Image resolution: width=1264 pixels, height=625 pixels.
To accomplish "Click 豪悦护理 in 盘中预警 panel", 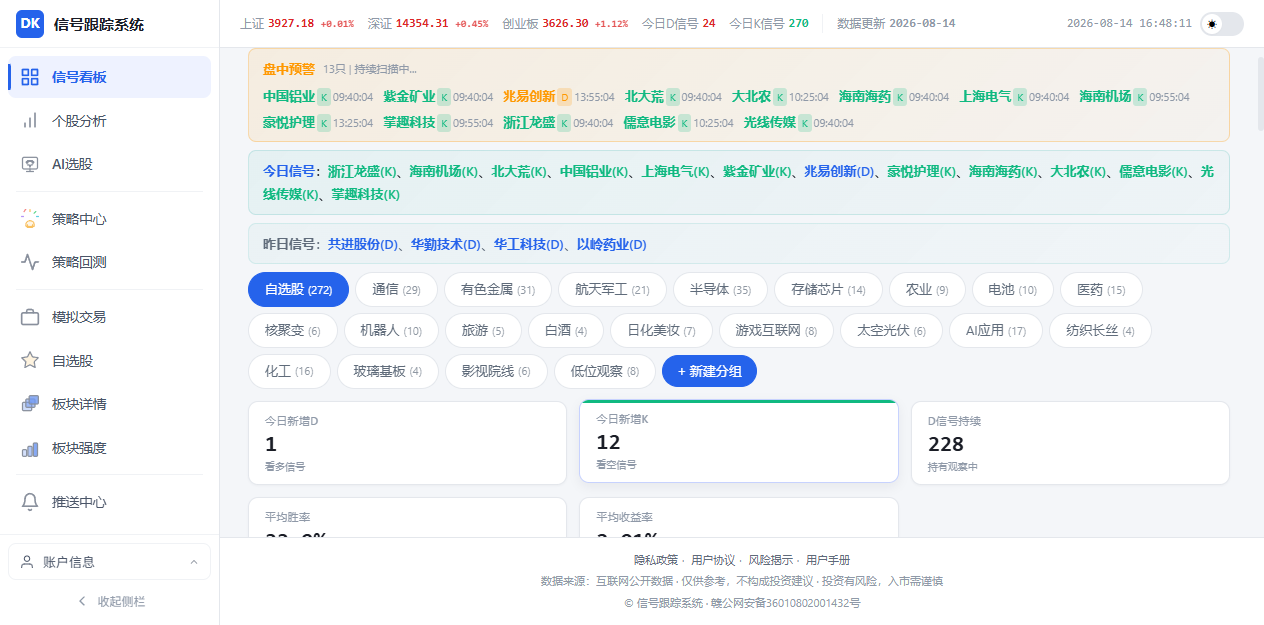I will (289, 123).
